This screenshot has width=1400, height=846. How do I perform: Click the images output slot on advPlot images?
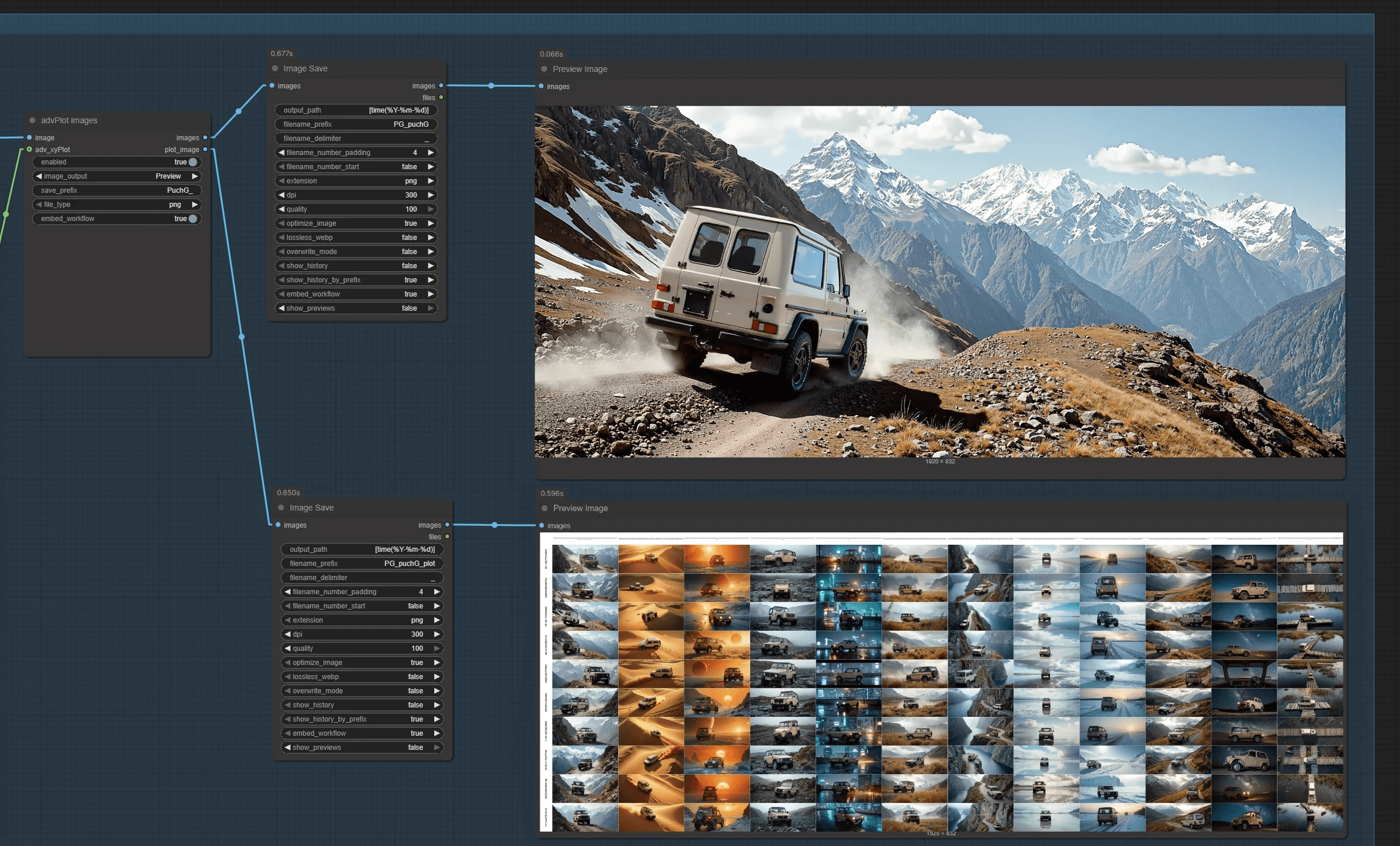[x=204, y=137]
